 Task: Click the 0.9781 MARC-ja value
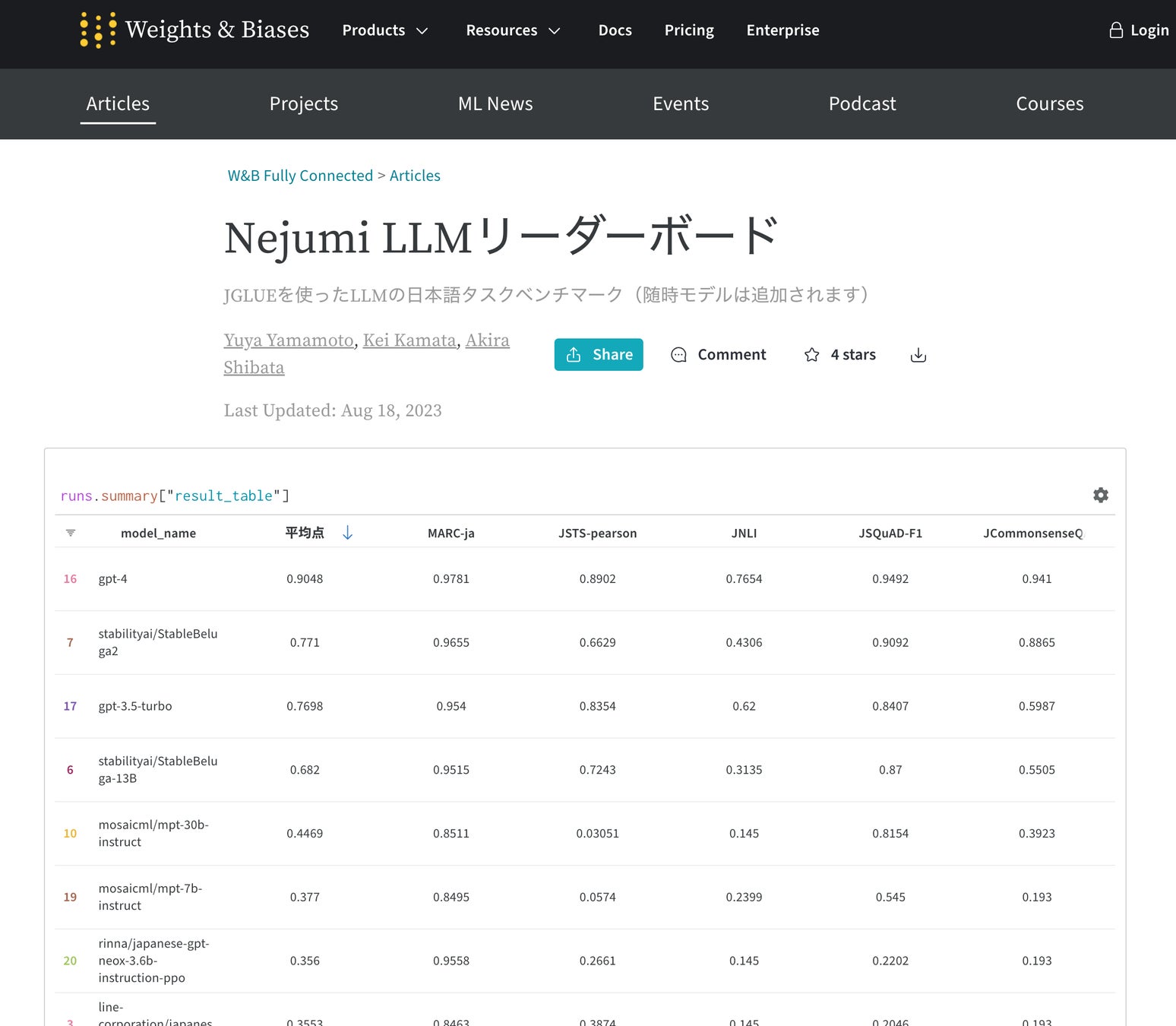pyautogui.click(x=451, y=579)
